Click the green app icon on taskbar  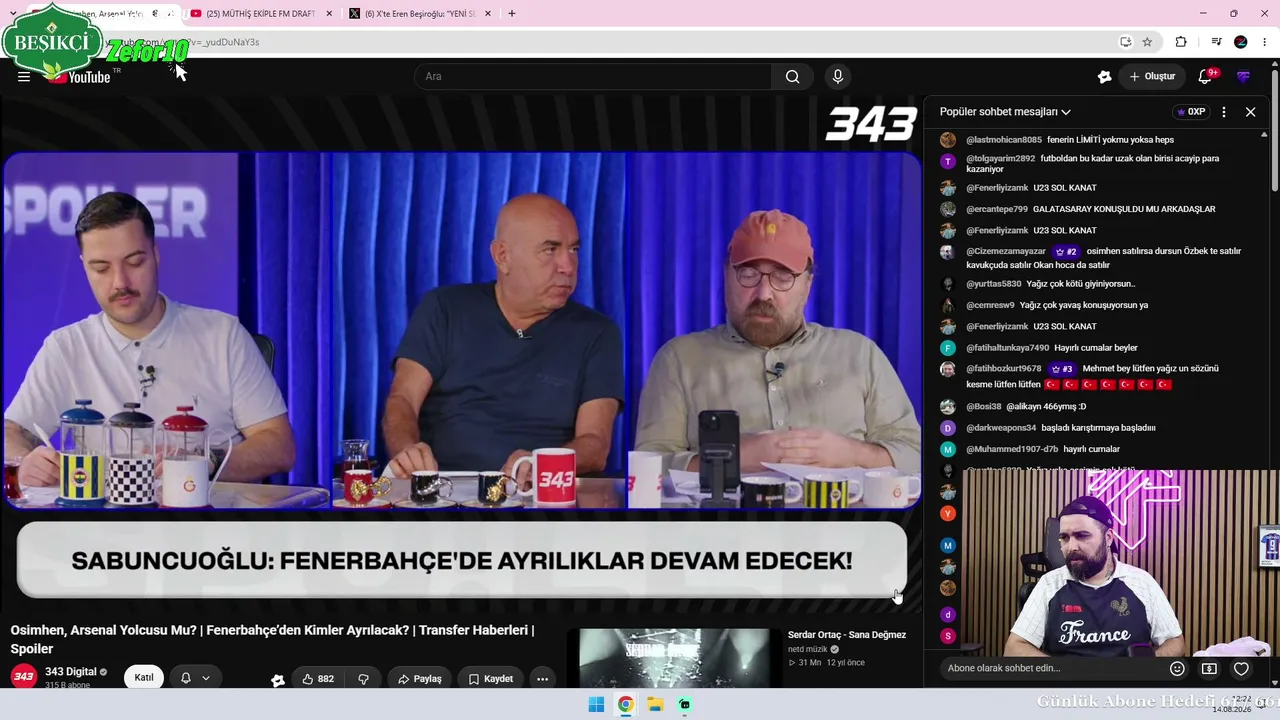tap(685, 705)
